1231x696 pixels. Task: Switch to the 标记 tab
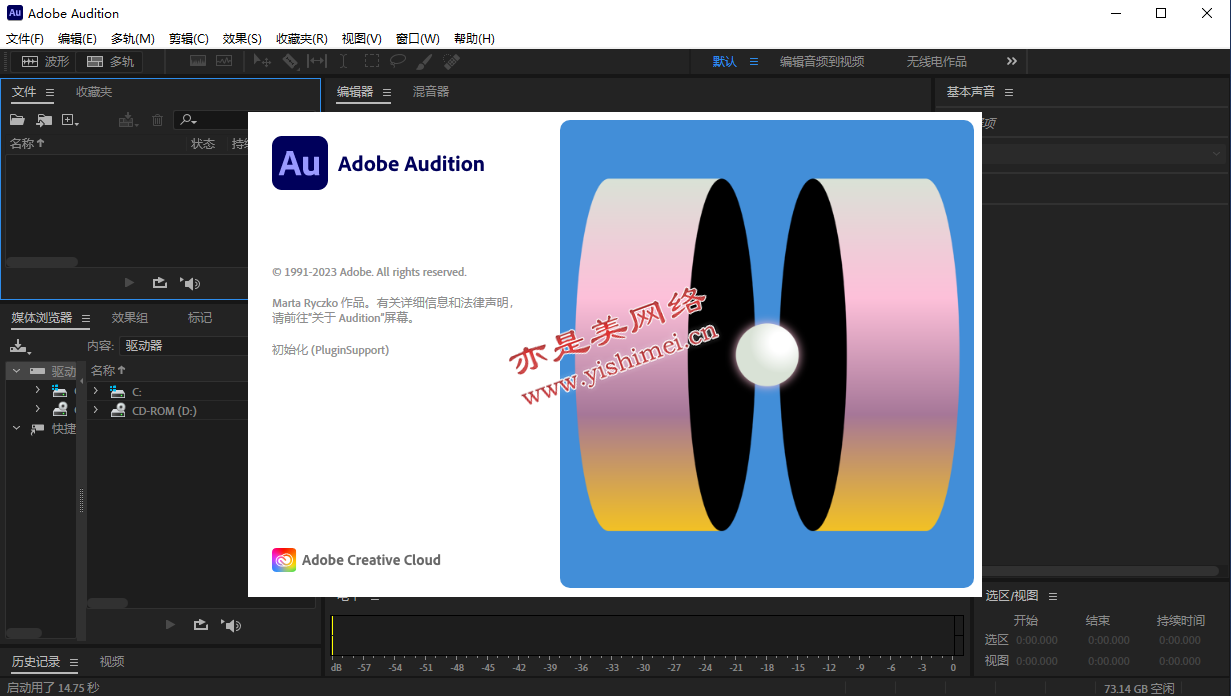tap(200, 318)
